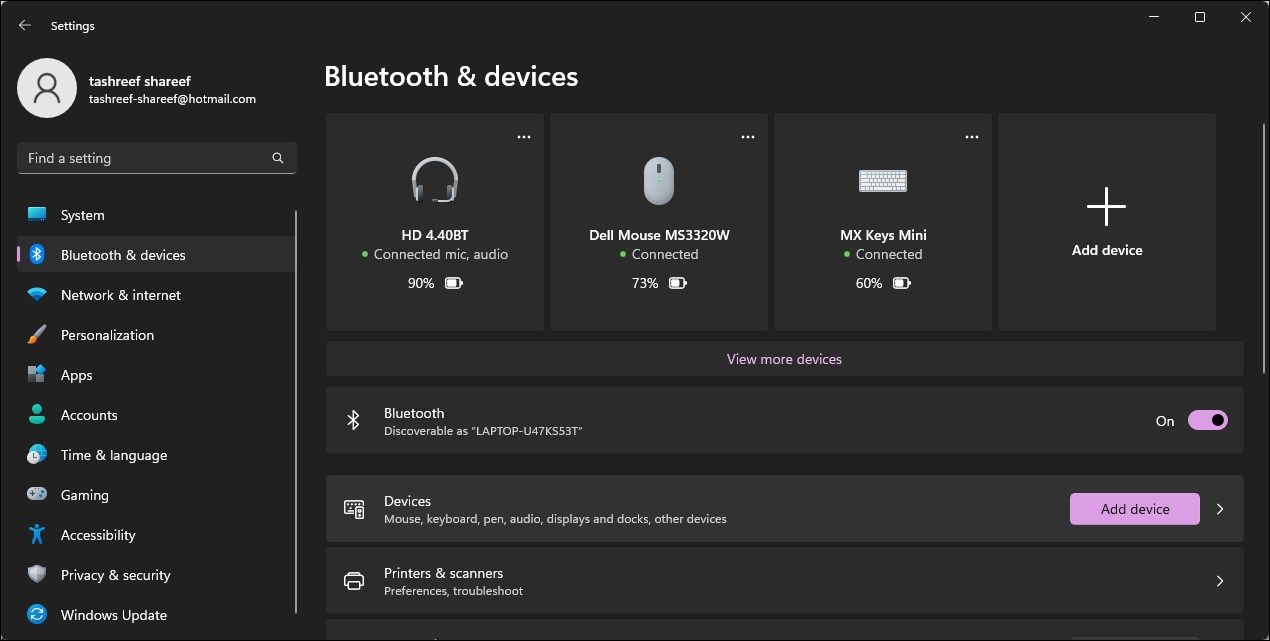This screenshot has height=641, width=1270.
Task: Open Network & internet settings
Action: (x=120, y=294)
